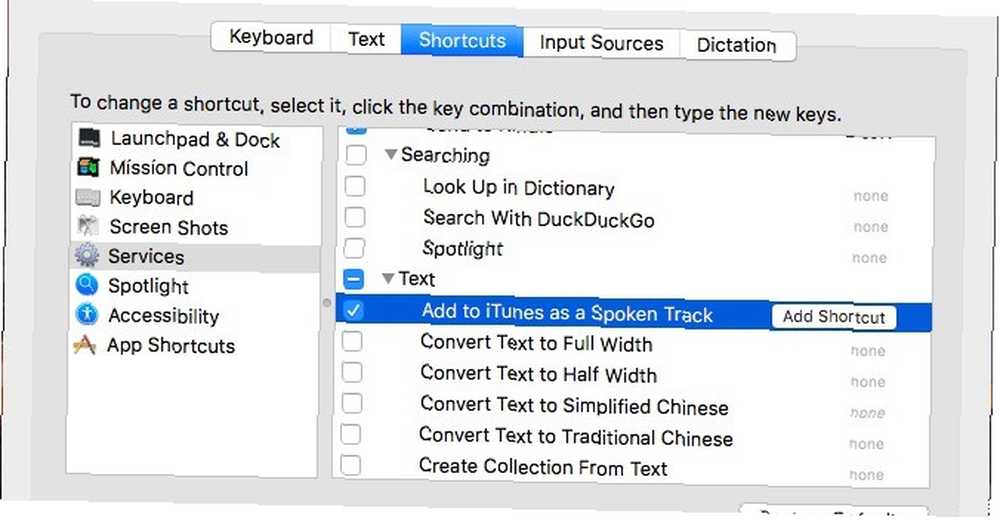Toggle the Text group mixed-state checkbox
Screen dimensions: 1000x520
353,279
